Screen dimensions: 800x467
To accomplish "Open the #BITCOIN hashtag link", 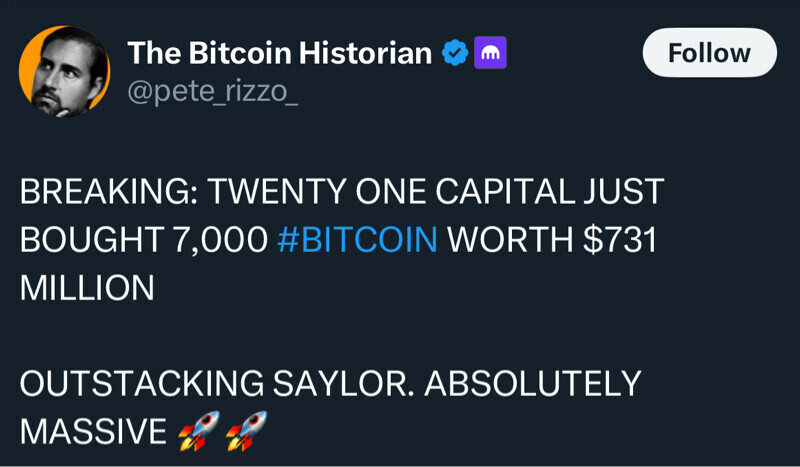I will click(x=356, y=240).
